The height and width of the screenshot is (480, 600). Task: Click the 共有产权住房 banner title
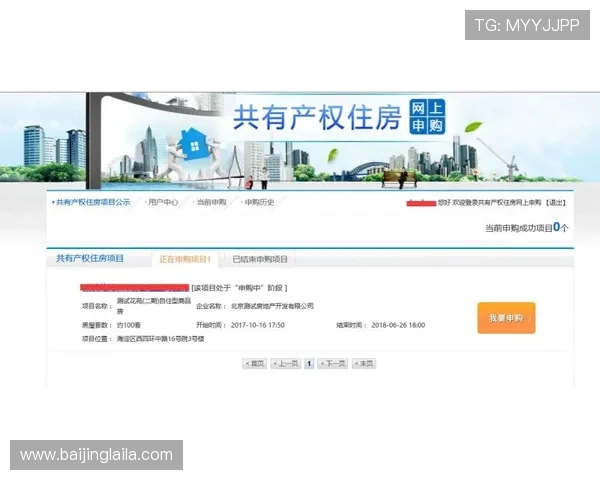317,117
